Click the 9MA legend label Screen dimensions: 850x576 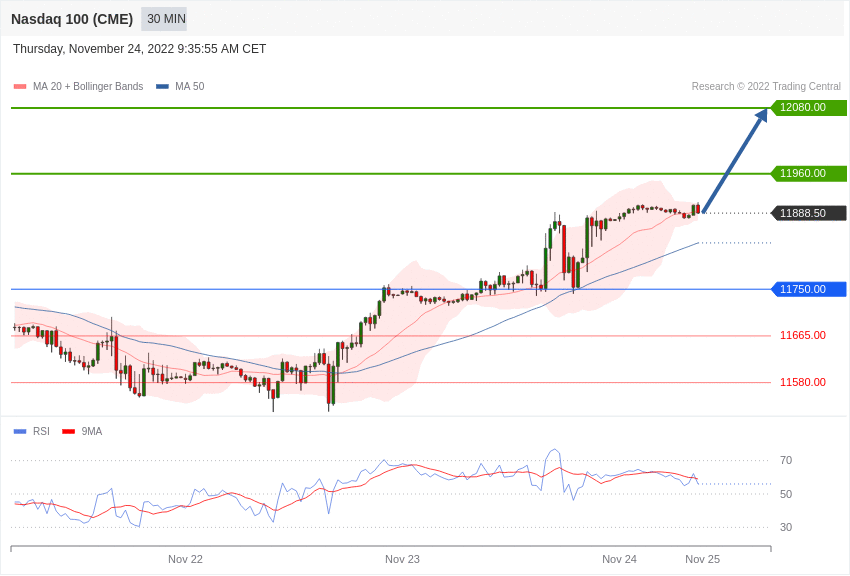(92, 431)
